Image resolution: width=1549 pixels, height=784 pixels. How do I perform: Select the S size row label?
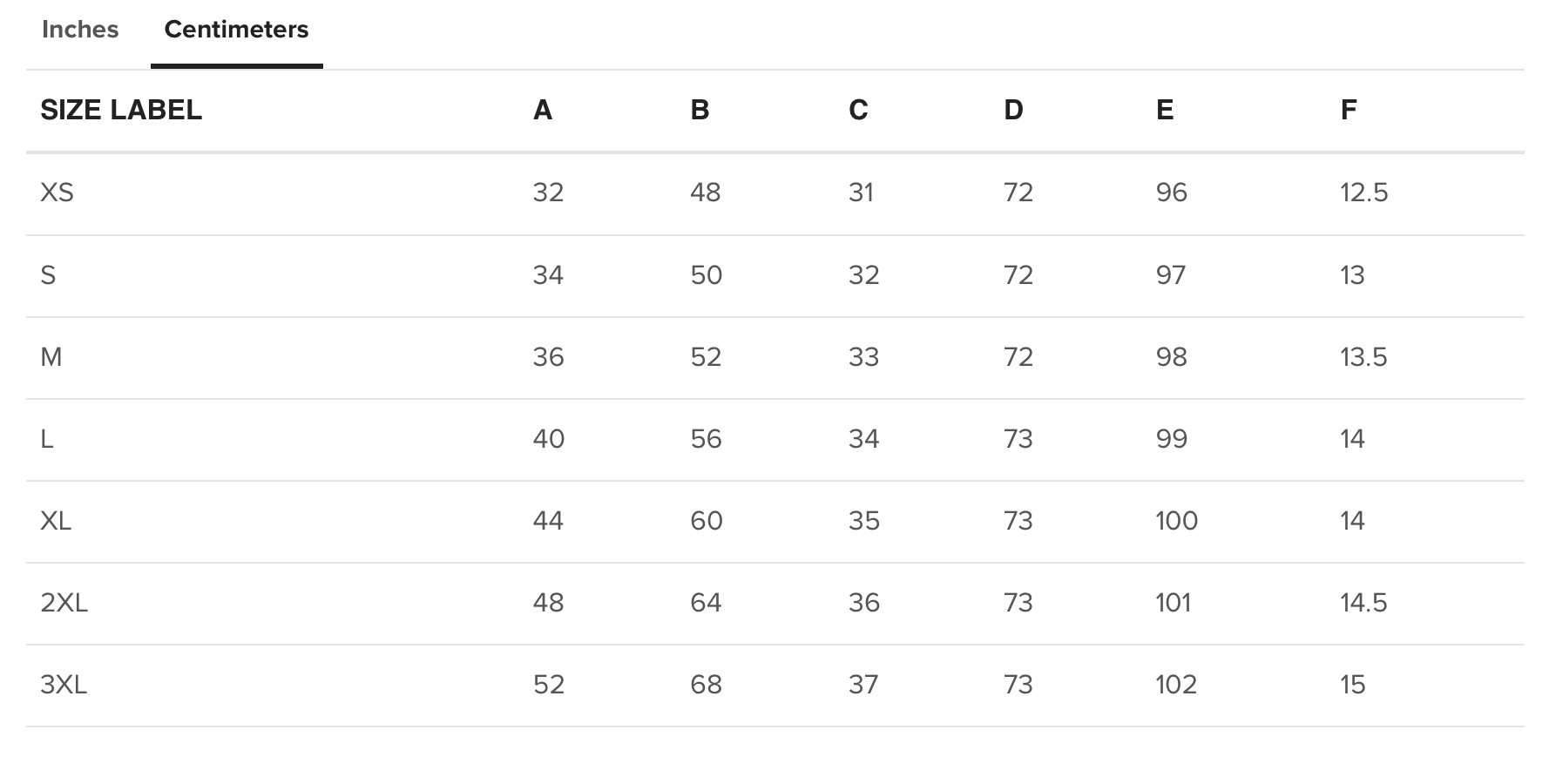(x=48, y=275)
